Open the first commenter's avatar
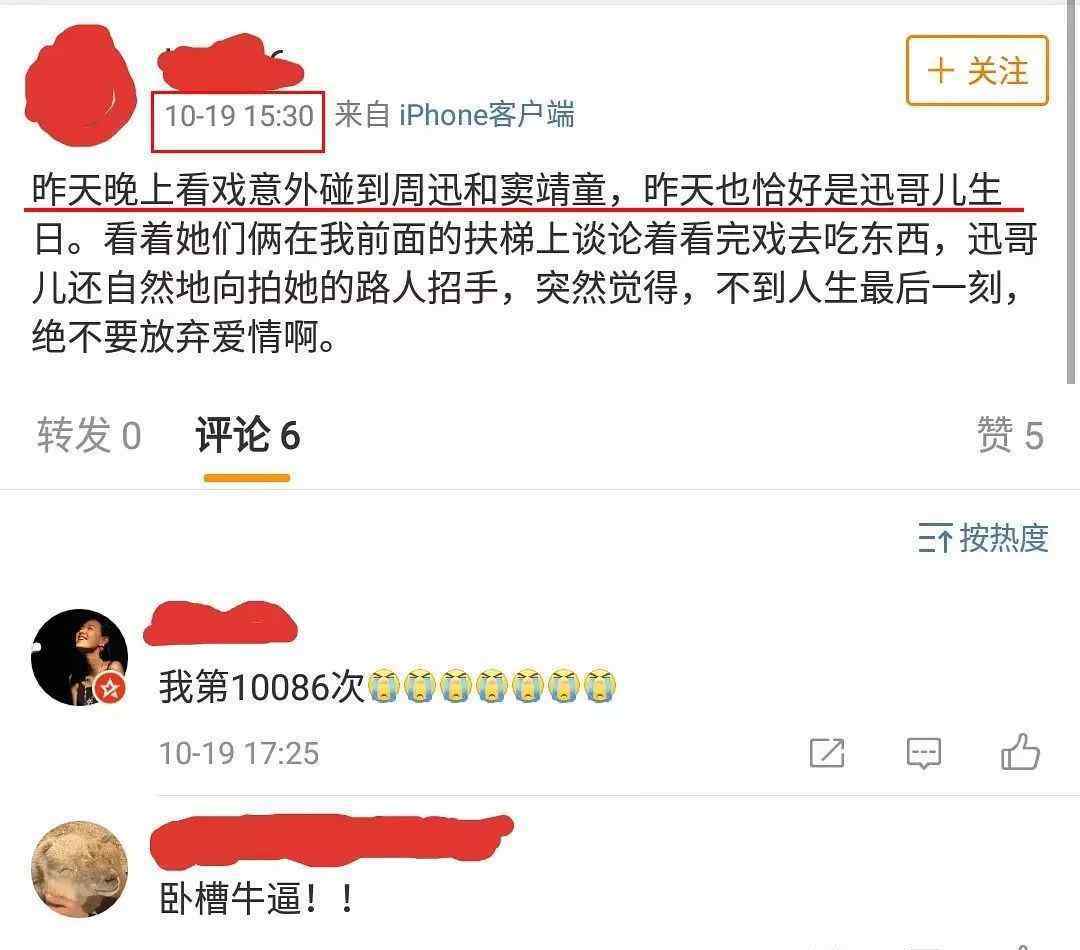1080x950 pixels. click(79, 657)
